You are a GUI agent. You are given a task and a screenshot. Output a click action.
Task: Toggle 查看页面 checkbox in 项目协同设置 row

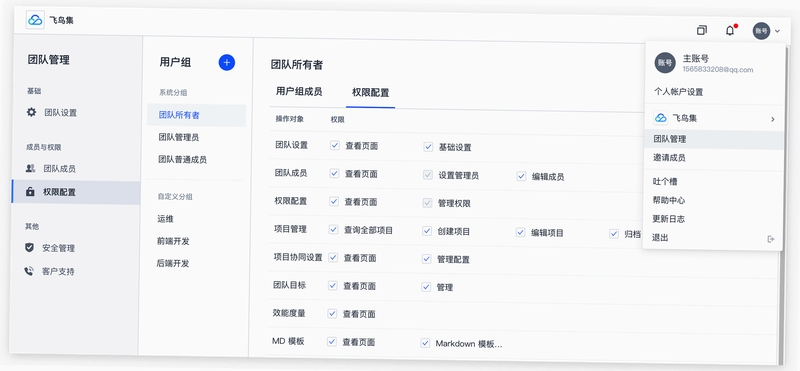pyautogui.click(x=333, y=258)
